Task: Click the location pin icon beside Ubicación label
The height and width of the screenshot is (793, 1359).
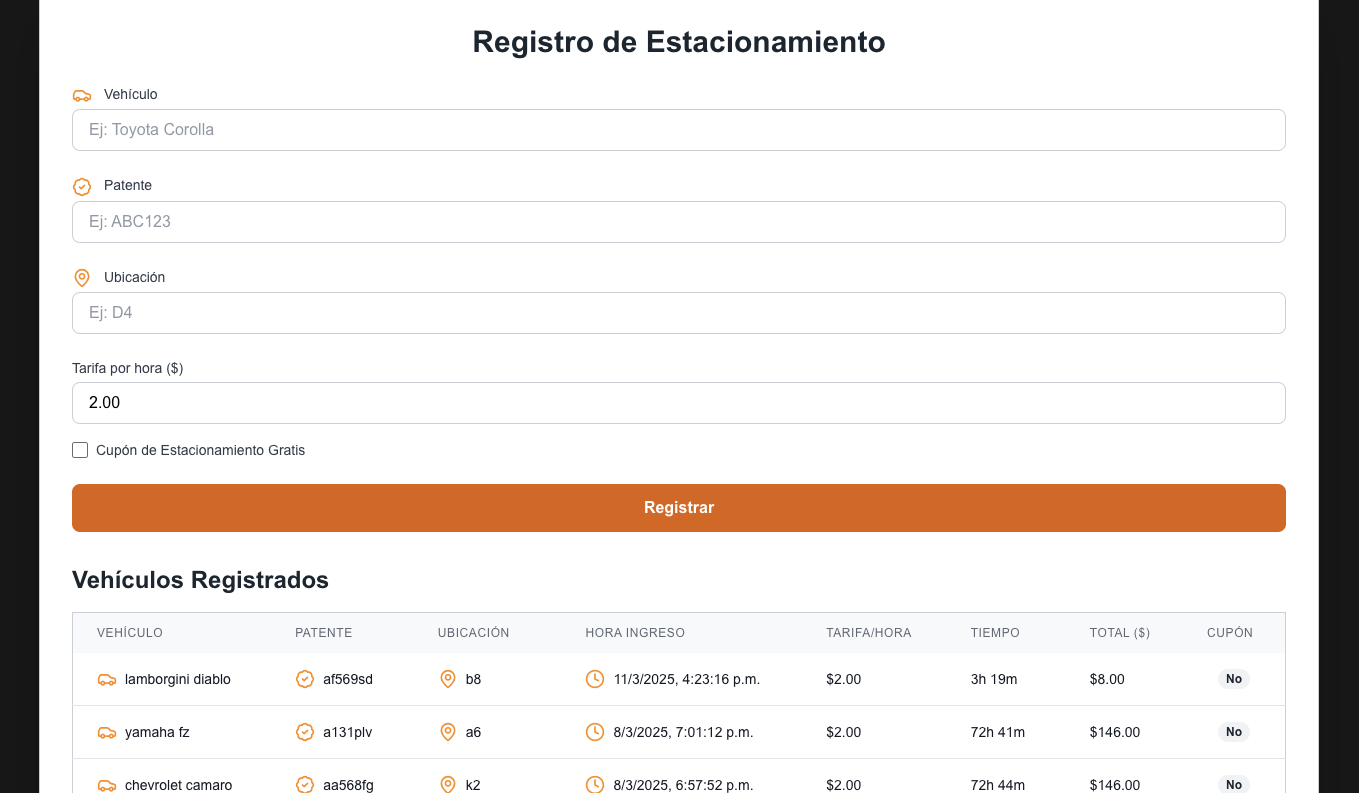Action: coord(82,277)
